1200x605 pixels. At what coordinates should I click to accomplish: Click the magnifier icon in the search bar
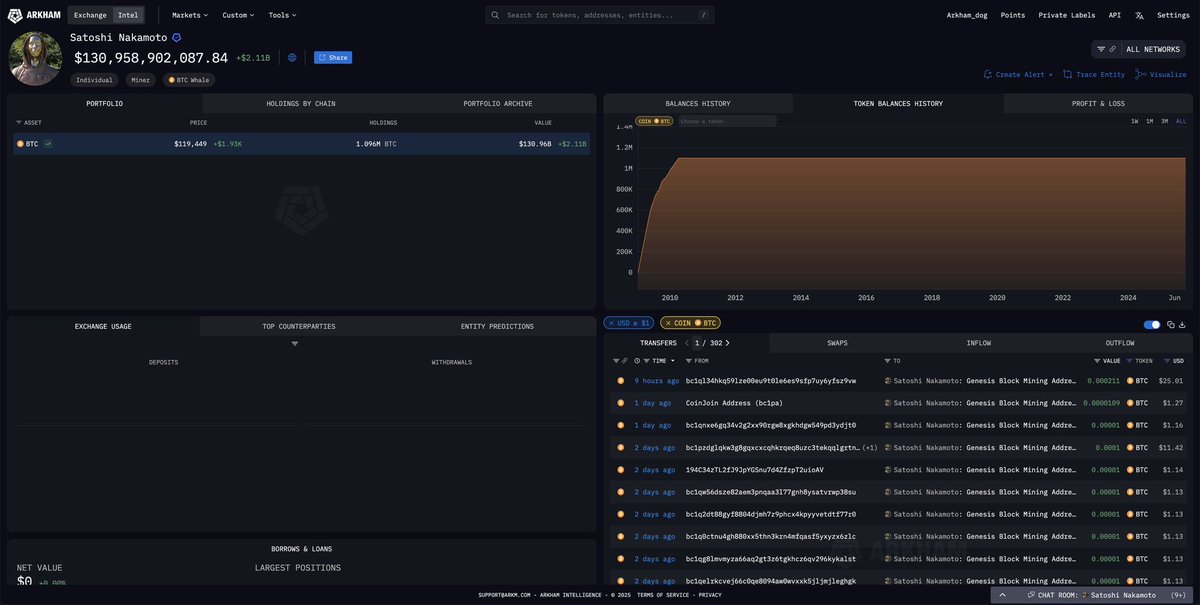pyautogui.click(x=497, y=15)
